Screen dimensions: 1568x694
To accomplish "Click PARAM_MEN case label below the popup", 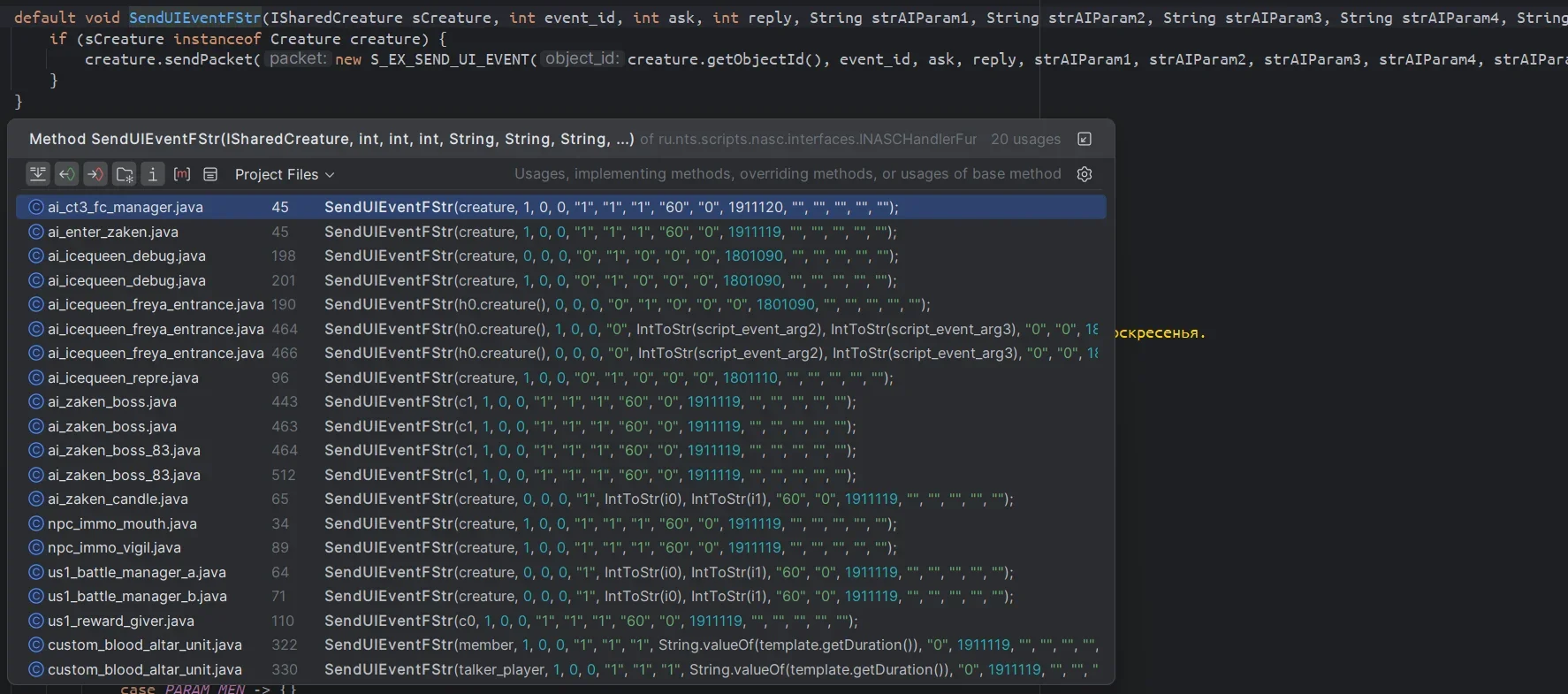I will [x=205, y=689].
